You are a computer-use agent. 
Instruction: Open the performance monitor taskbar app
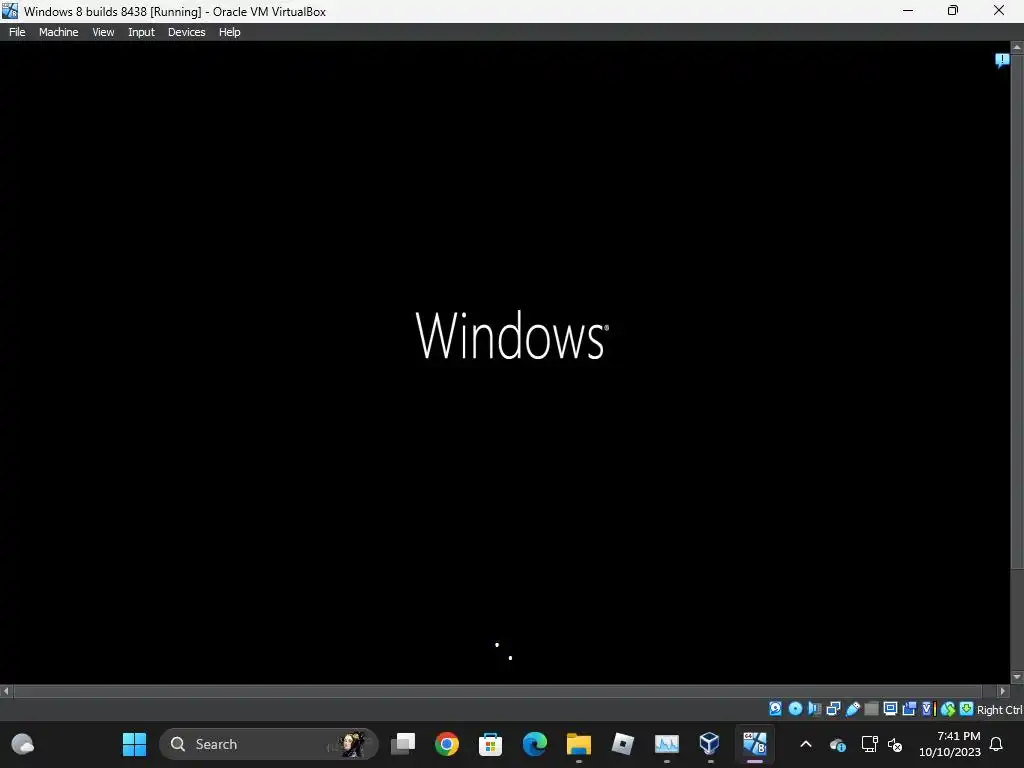pyautogui.click(x=667, y=744)
